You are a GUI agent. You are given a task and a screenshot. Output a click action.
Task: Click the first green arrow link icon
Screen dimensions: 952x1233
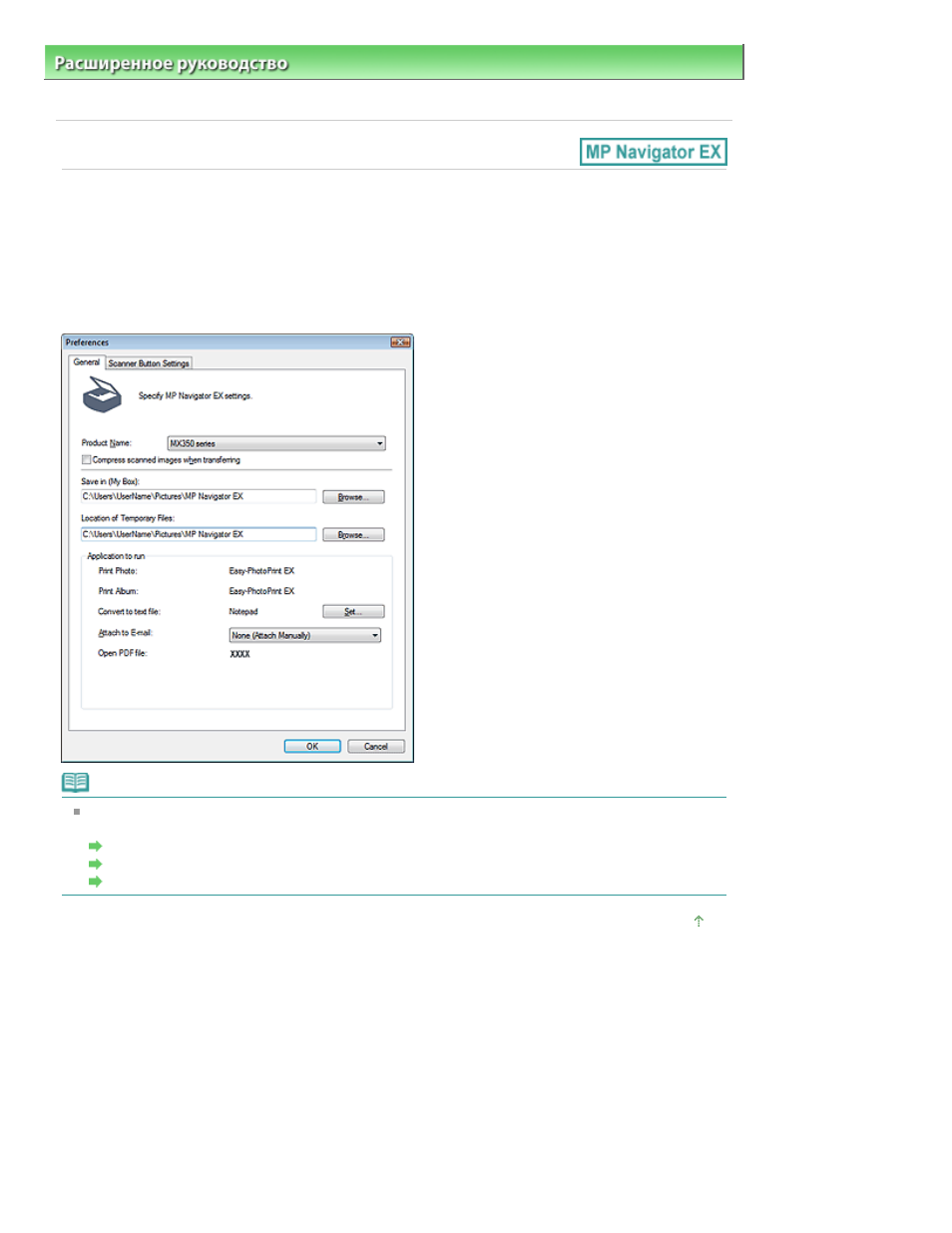tap(96, 846)
